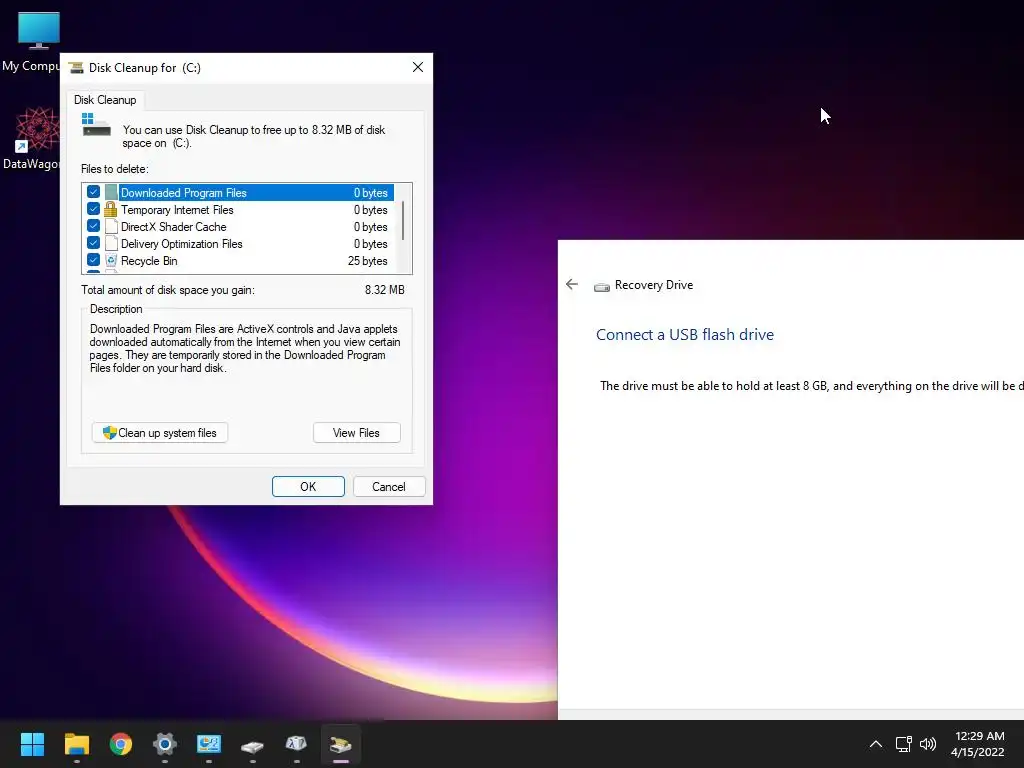
Task: Click Delivery Optimization Files file icon
Action: (110, 244)
